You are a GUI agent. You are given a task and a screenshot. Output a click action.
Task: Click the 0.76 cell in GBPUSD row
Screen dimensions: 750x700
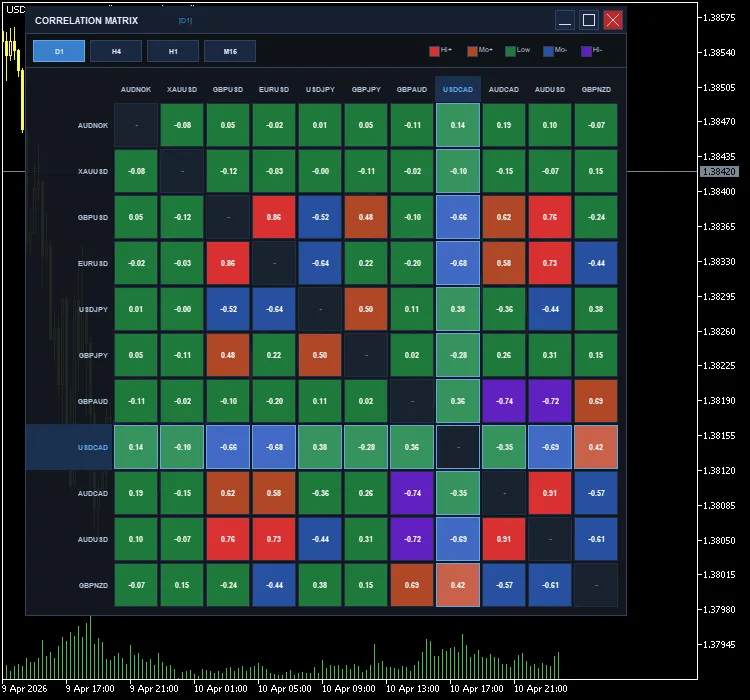[x=550, y=217]
